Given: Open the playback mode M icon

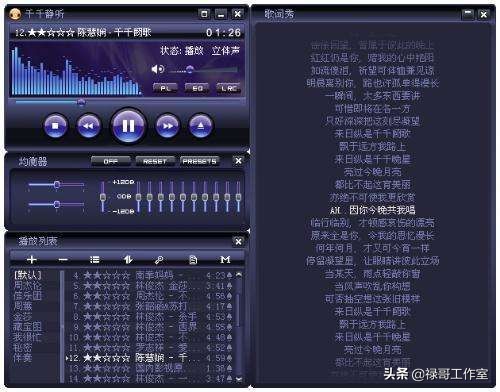Looking at the screenshot, I should (225, 259).
